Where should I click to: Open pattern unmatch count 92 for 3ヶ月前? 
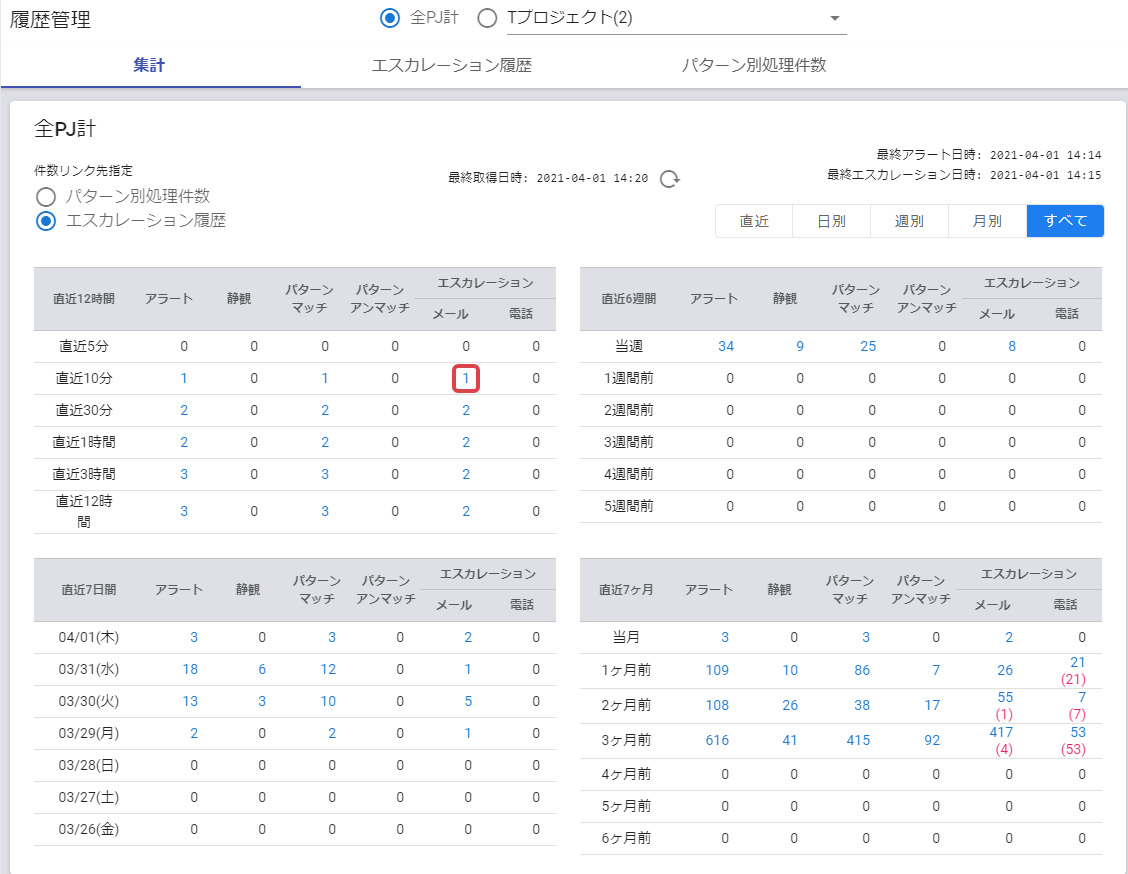coord(932,740)
